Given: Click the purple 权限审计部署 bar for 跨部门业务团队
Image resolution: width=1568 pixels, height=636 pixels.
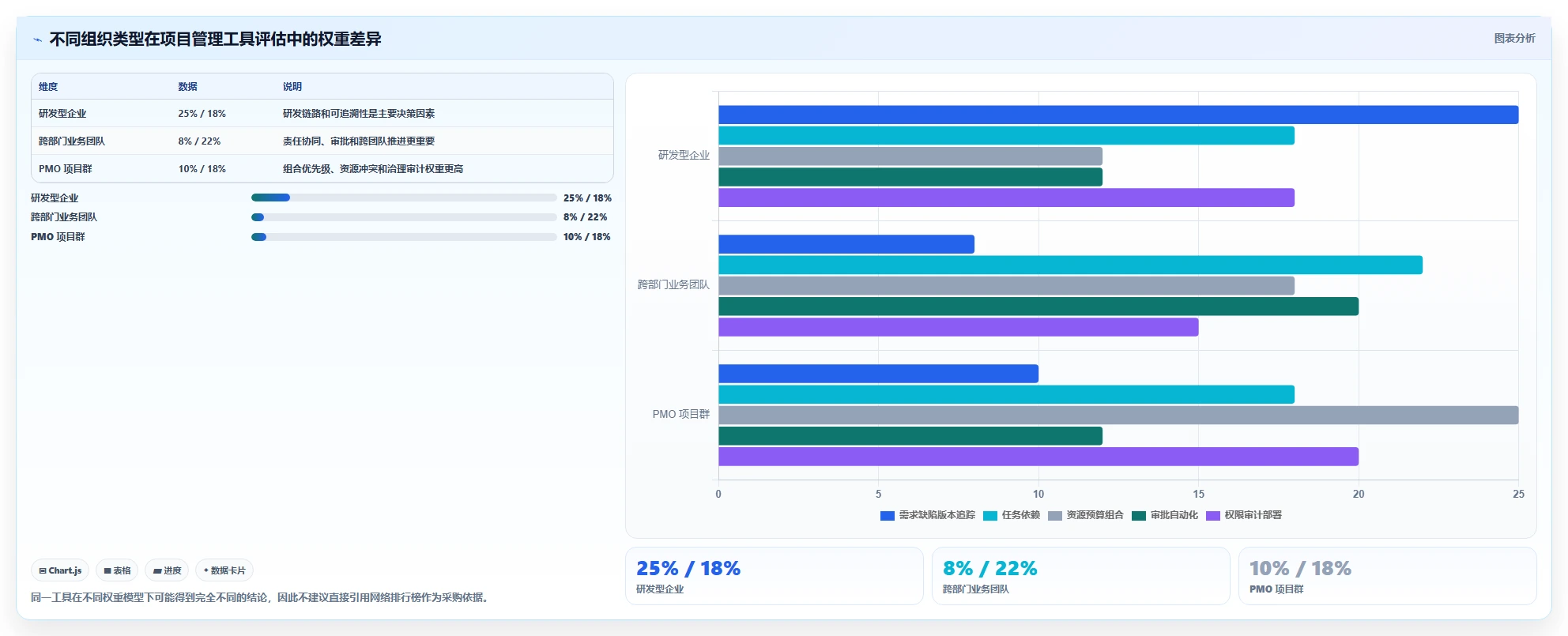Looking at the screenshot, I should [x=959, y=327].
